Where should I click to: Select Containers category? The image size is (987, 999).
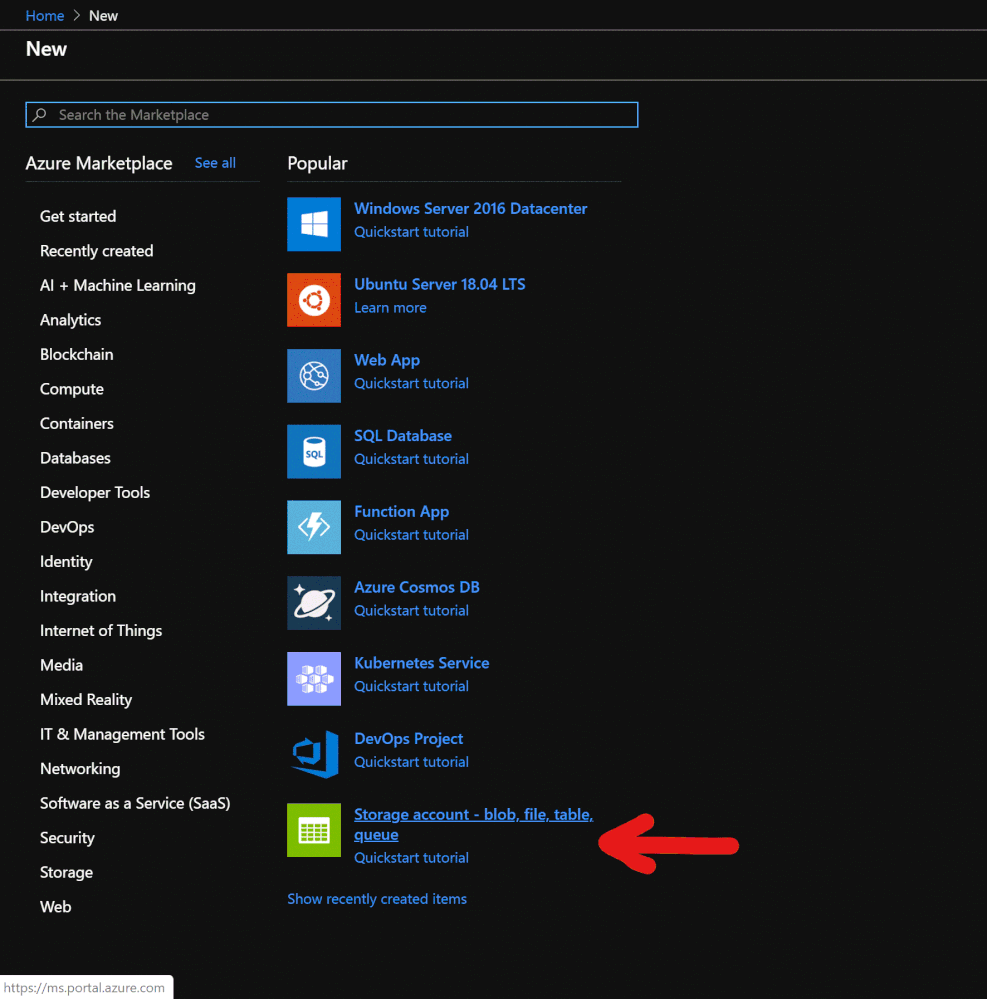click(x=76, y=424)
